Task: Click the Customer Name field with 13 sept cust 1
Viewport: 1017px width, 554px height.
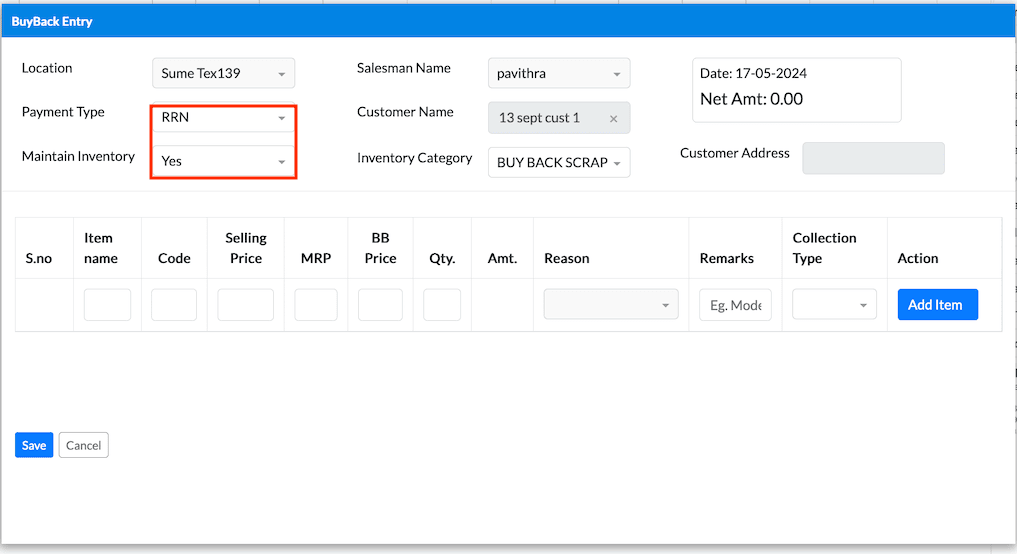Action: pyautogui.click(x=545, y=118)
